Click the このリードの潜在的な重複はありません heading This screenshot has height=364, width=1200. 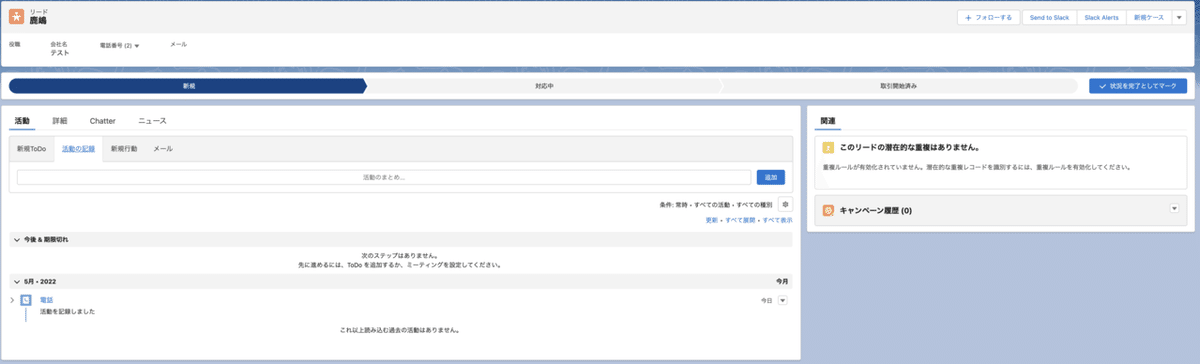pos(909,147)
